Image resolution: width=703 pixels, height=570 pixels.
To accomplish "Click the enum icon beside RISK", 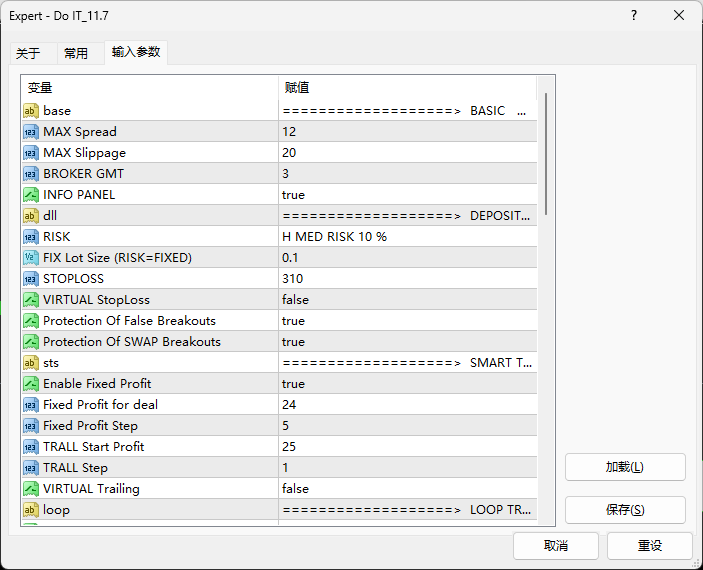I will [30, 237].
